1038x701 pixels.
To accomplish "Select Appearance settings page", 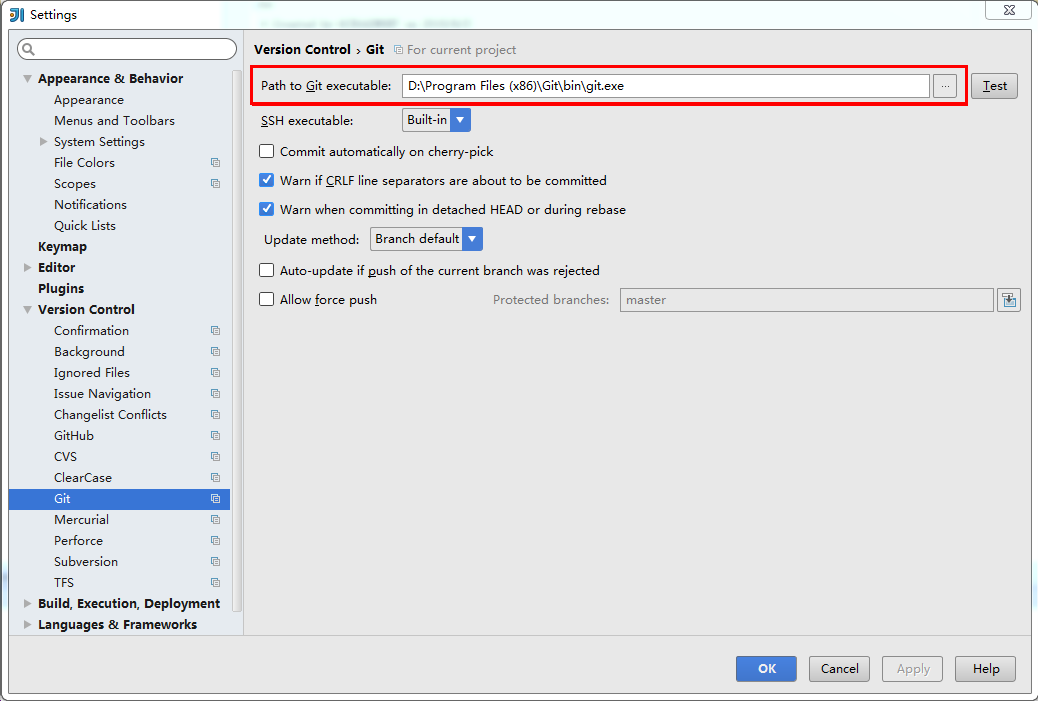I will pyautogui.click(x=89, y=100).
